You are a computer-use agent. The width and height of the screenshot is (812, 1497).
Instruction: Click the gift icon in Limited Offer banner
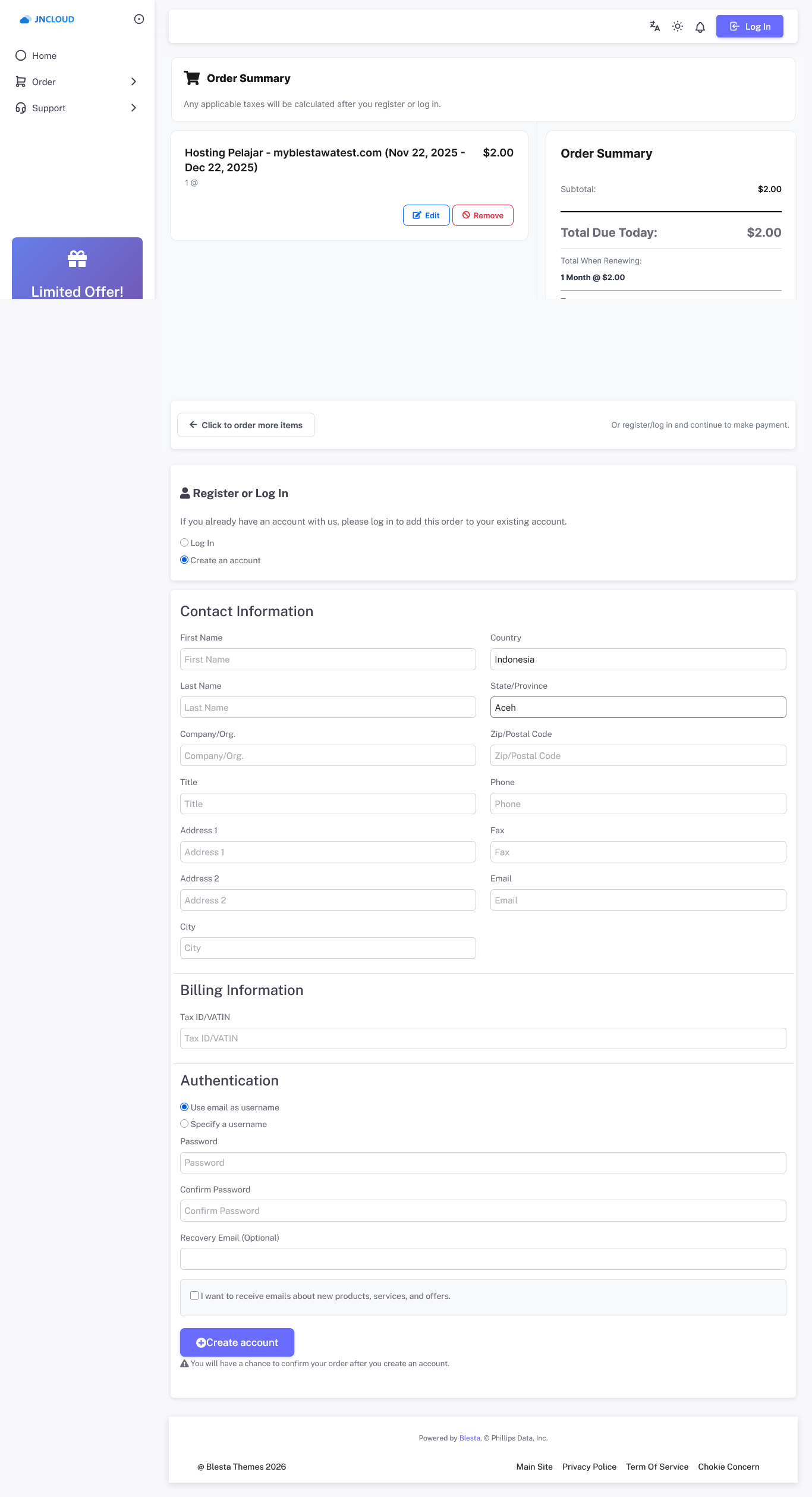click(77, 259)
